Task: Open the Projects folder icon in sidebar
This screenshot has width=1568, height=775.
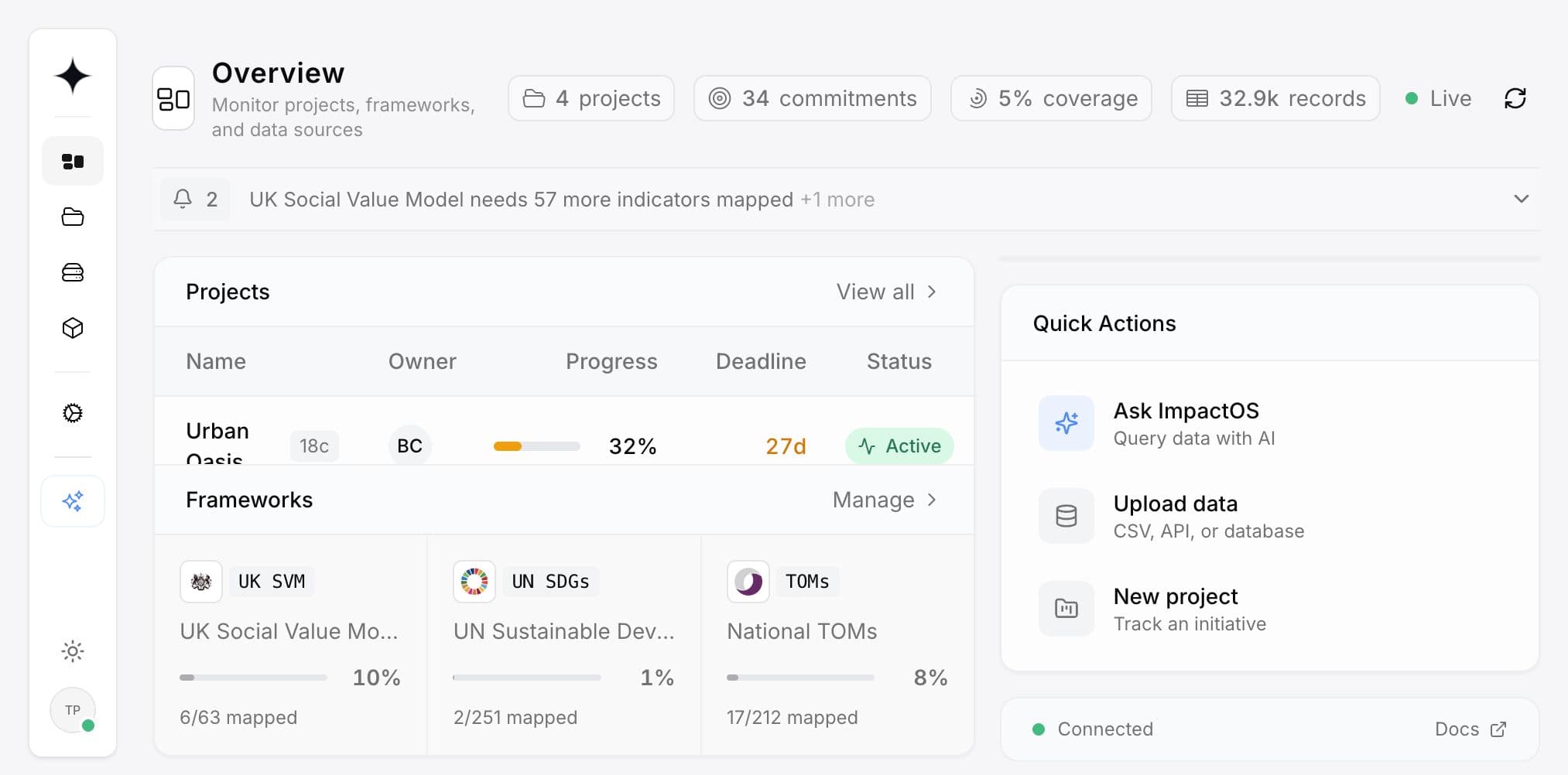Action: [x=72, y=217]
